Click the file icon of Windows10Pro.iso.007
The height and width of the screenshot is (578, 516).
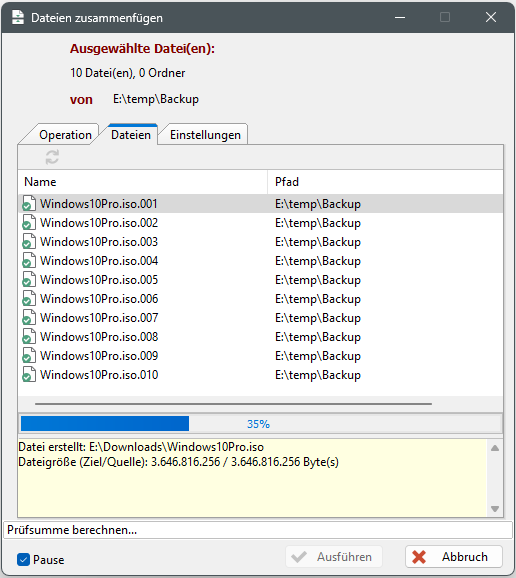pyautogui.click(x=29, y=318)
